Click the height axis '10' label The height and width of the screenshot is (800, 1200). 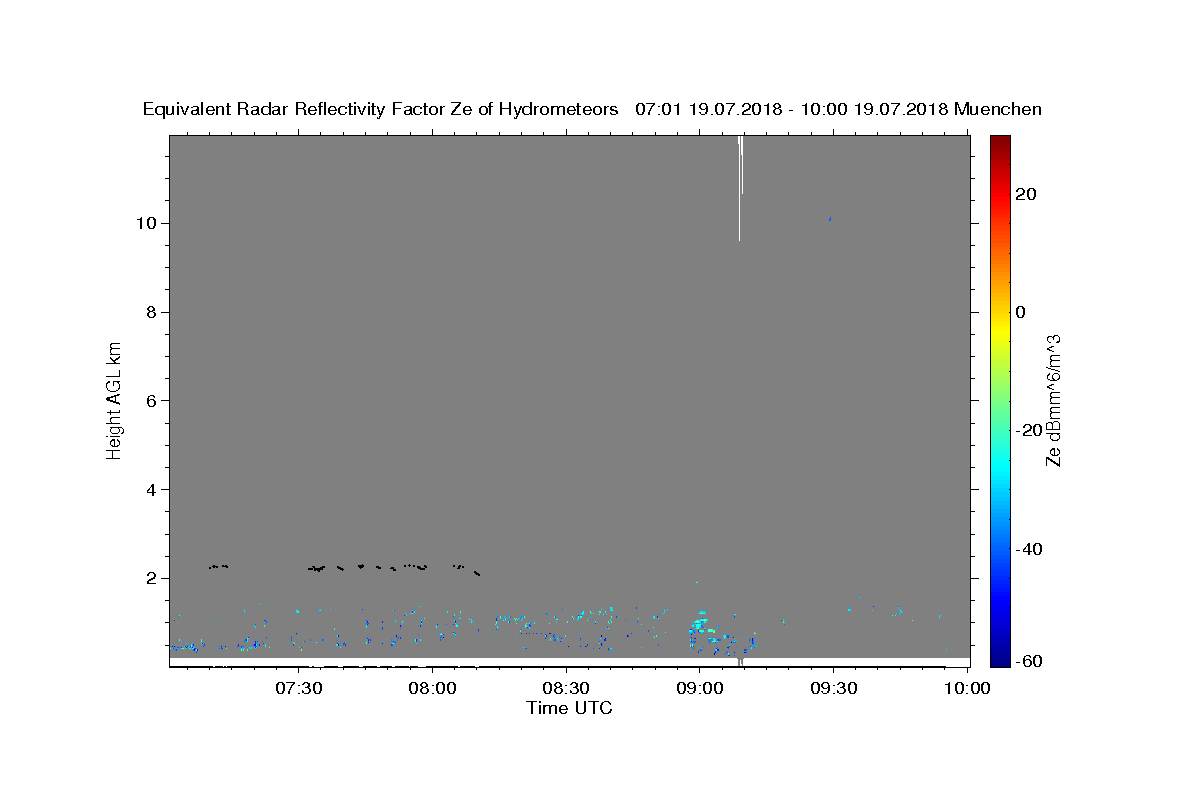coord(148,223)
